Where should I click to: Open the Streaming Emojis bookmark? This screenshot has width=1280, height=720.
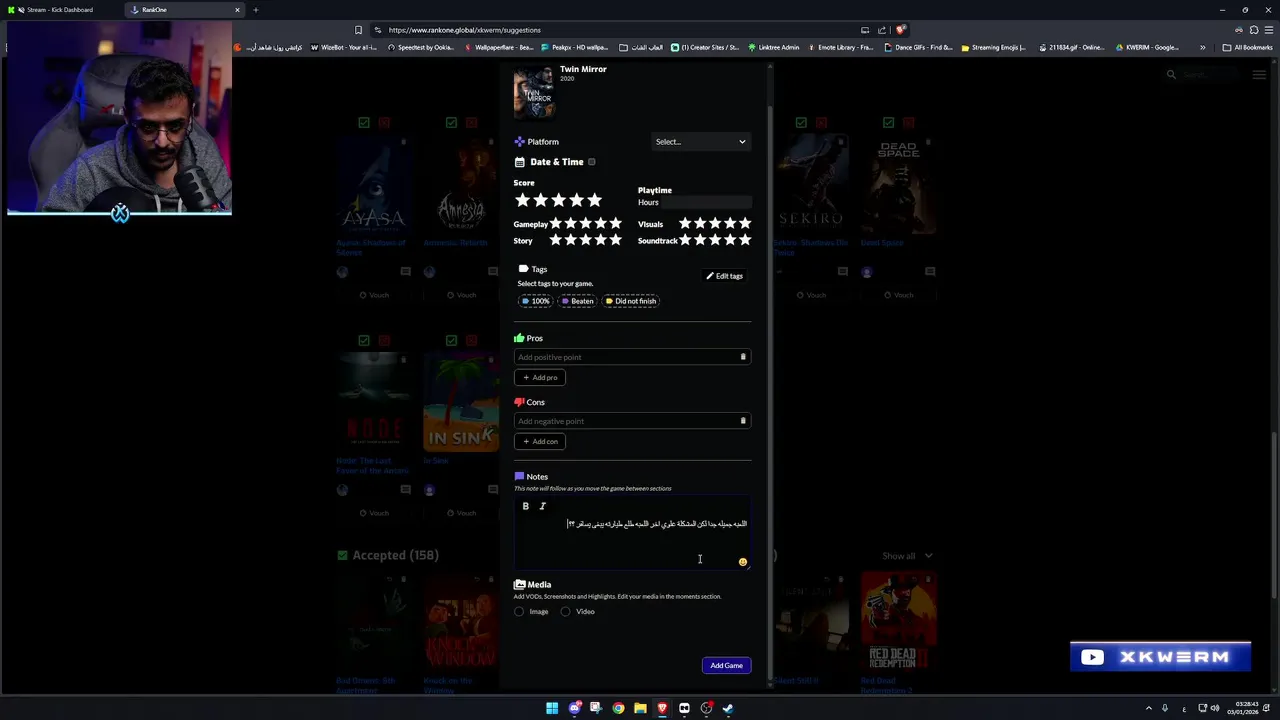(993, 47)
